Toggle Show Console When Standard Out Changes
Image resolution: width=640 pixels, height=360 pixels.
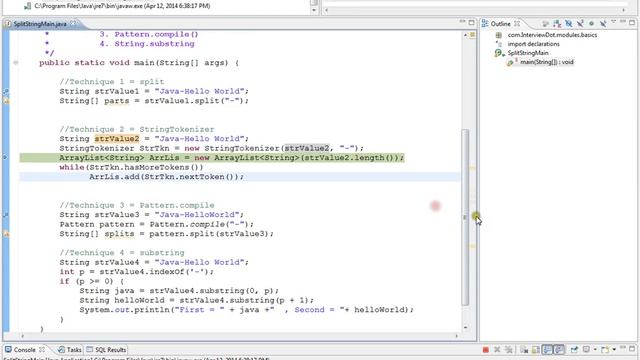point(547,350)
